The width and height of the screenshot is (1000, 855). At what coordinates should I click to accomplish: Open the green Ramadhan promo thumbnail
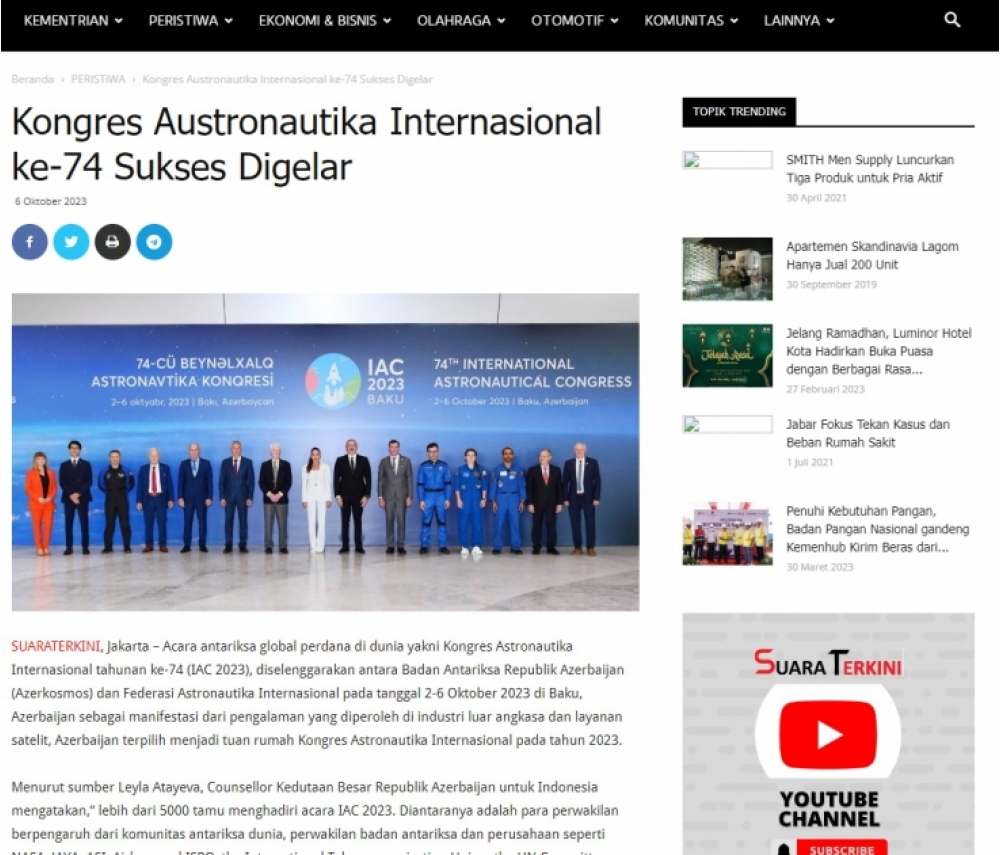727,355
